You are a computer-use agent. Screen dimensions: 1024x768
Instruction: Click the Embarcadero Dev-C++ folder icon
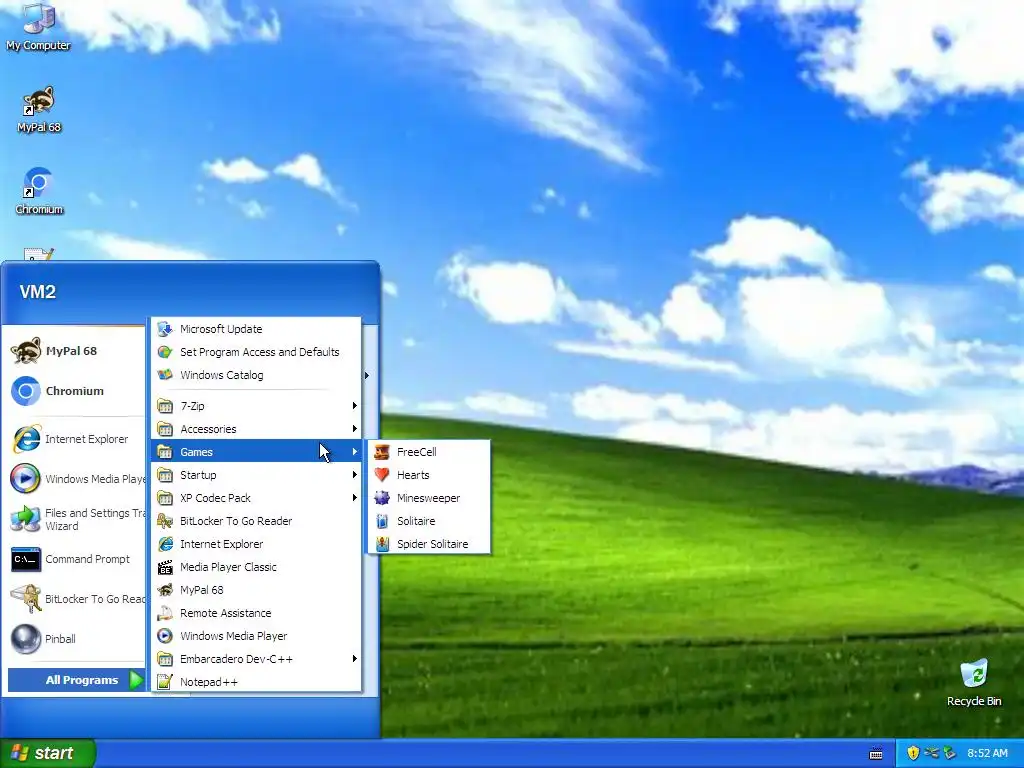click(x=165, y=659)
